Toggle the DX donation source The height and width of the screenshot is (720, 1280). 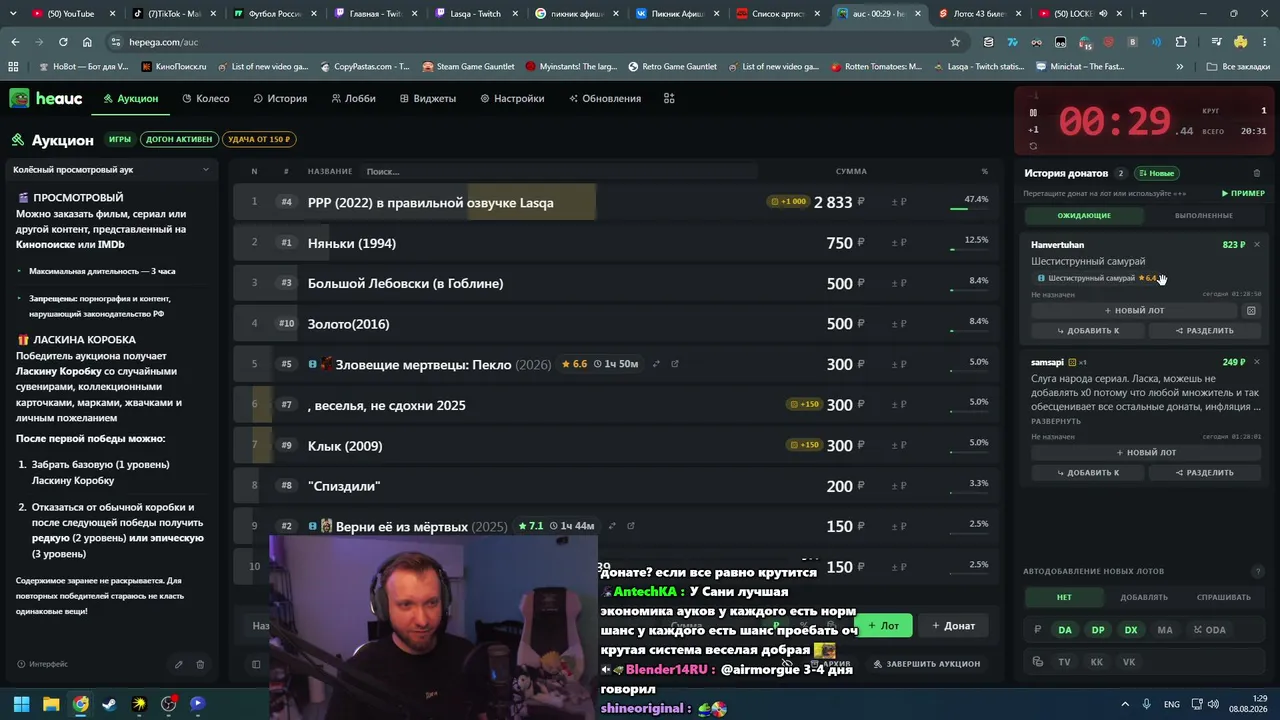pos(1131,630)
